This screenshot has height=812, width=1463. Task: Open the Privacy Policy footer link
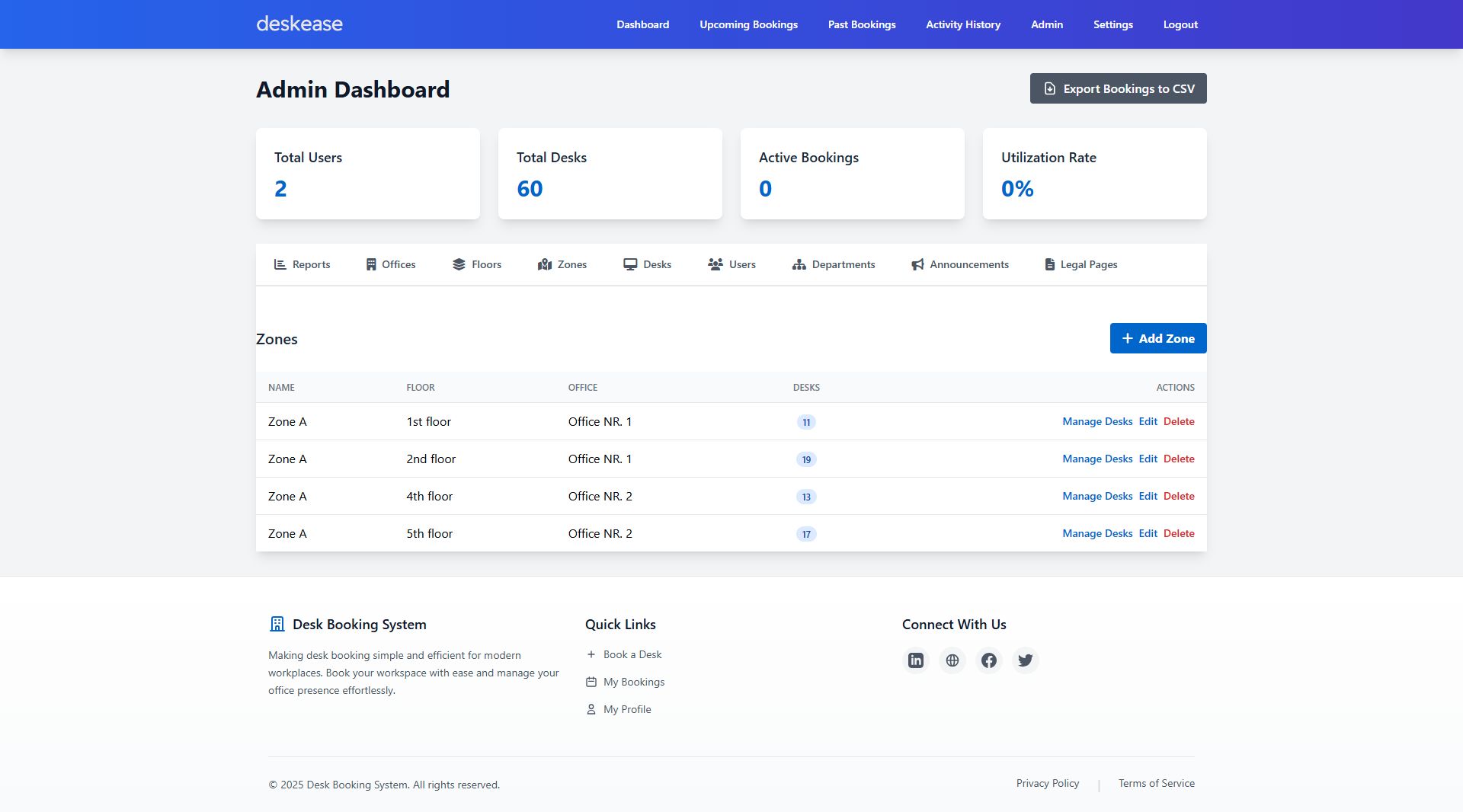[x=1047, y=783]
